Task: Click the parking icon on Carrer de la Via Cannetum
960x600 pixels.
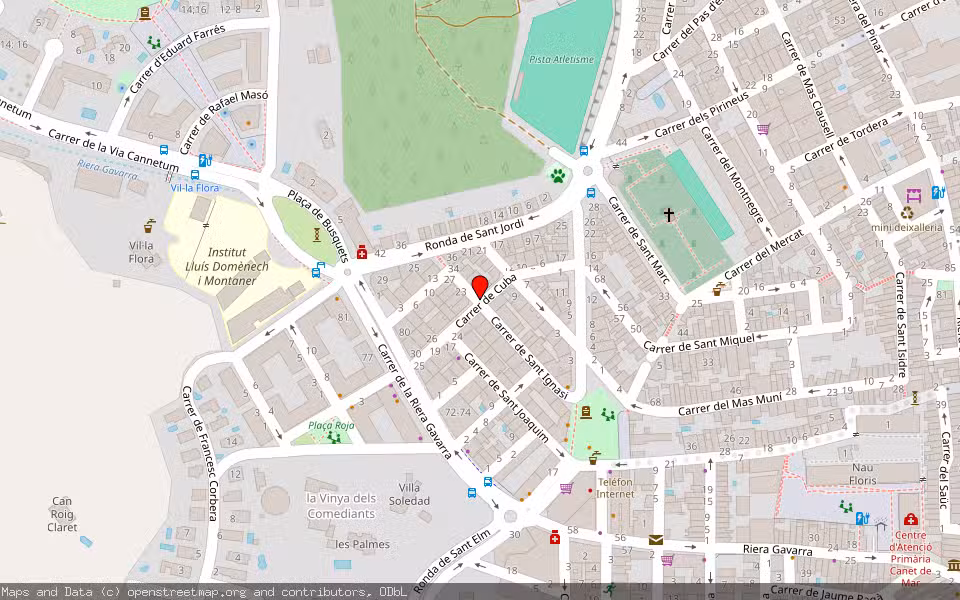Action: [204, 161]
